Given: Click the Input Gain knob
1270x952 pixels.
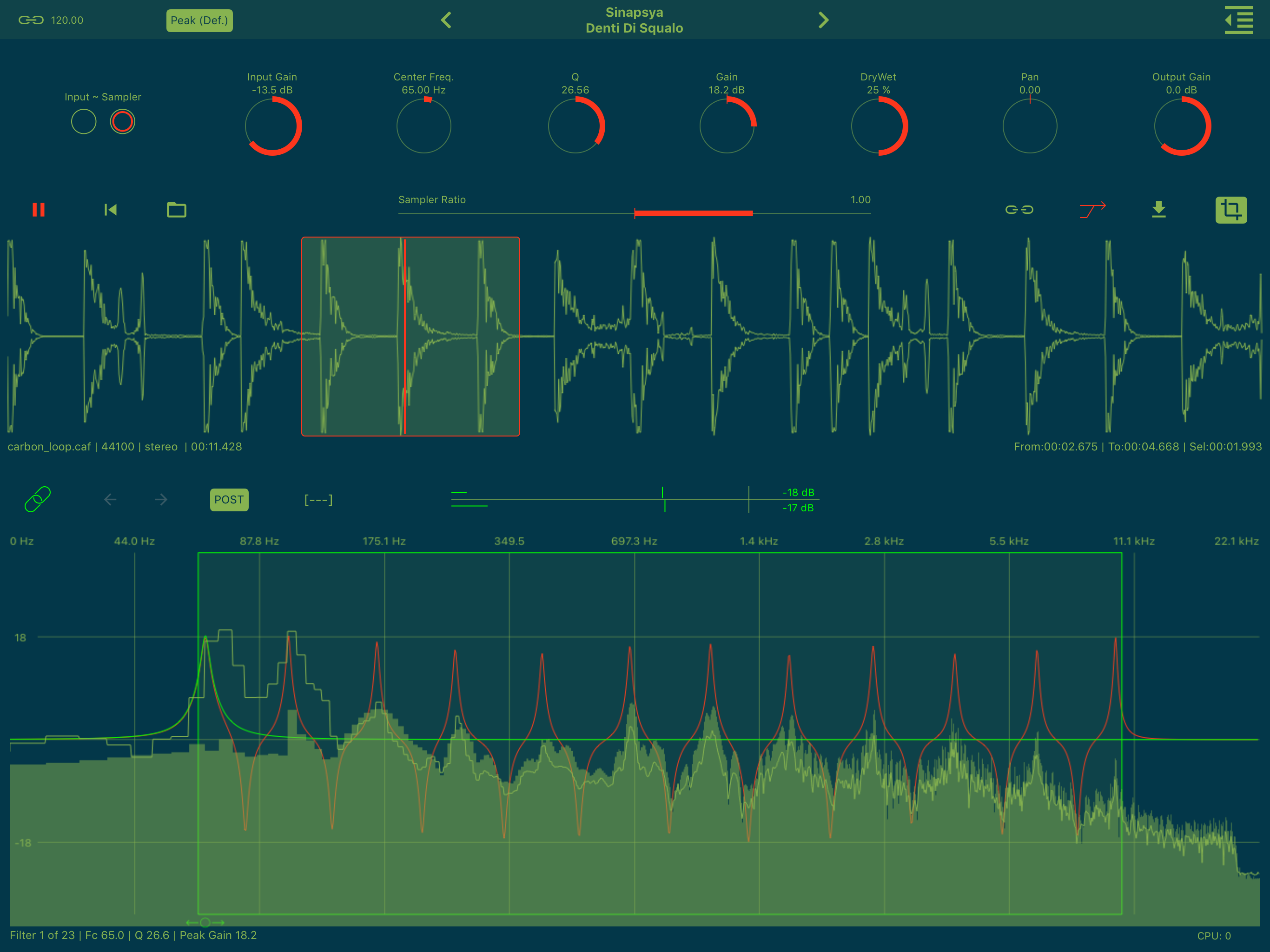Looking at the screenshot, I should (x=273, y=126).
